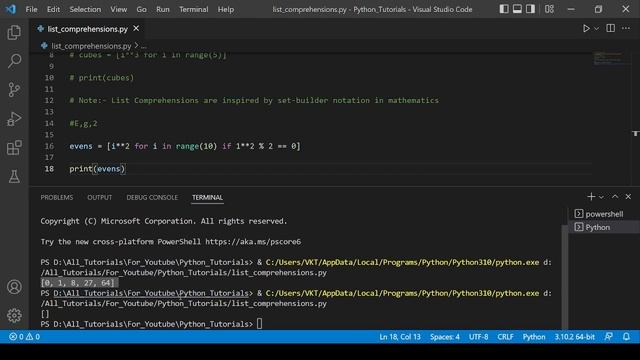Toggle the primary side bar layout icon
Viewport: 640px width, 360px height.
[504, 9]
